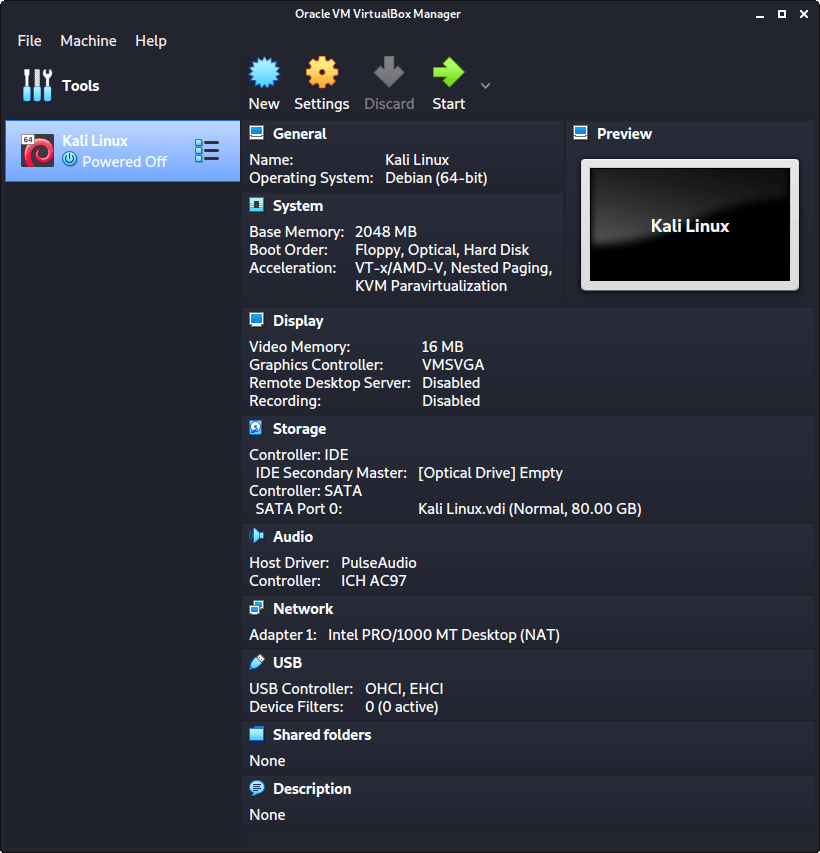Click the Description section header
This screenshot has width=820, height=853.
point(312,789)
